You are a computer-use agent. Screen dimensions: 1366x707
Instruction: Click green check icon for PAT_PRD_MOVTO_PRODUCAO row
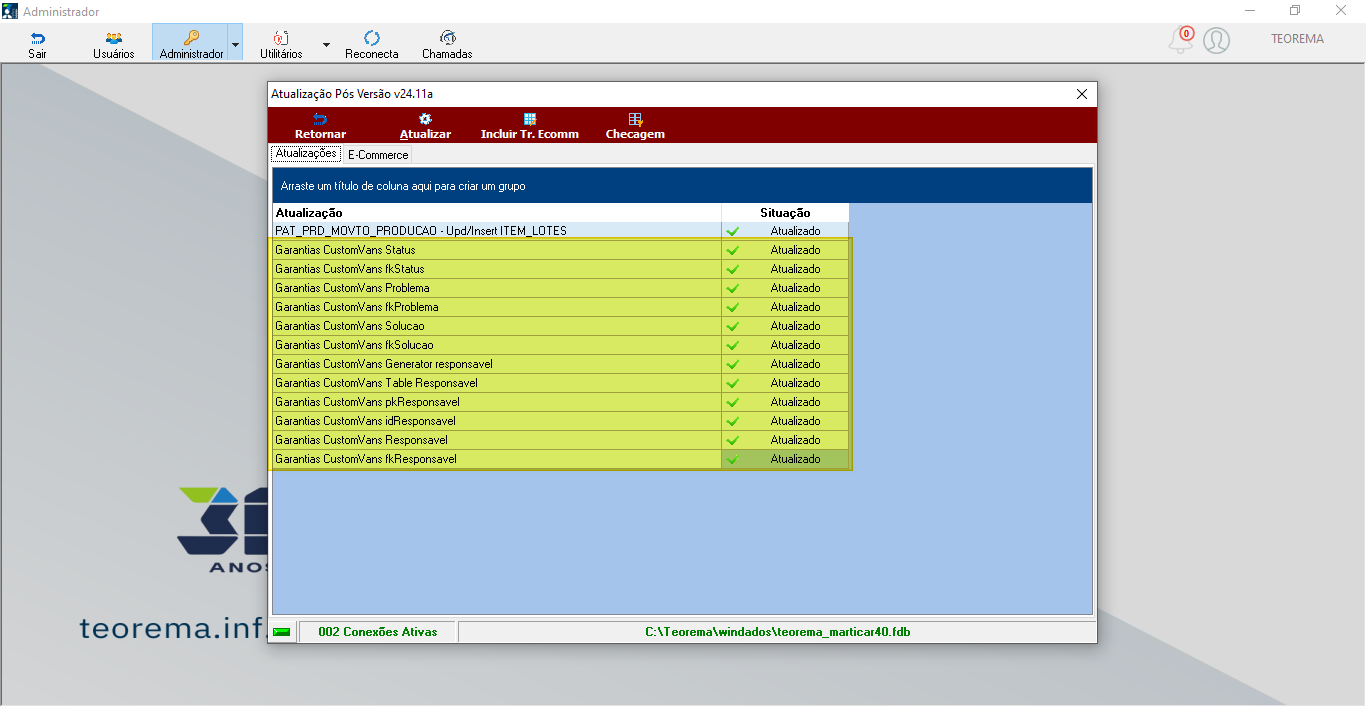tap(732, 232)
